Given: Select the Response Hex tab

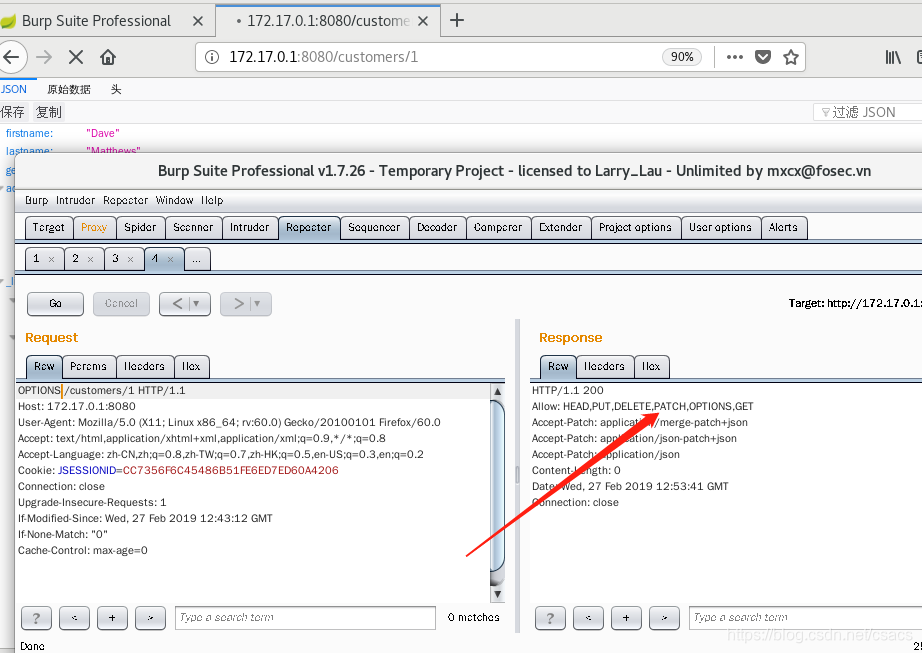Looking at the screenshot, I should tap(651, 367).
